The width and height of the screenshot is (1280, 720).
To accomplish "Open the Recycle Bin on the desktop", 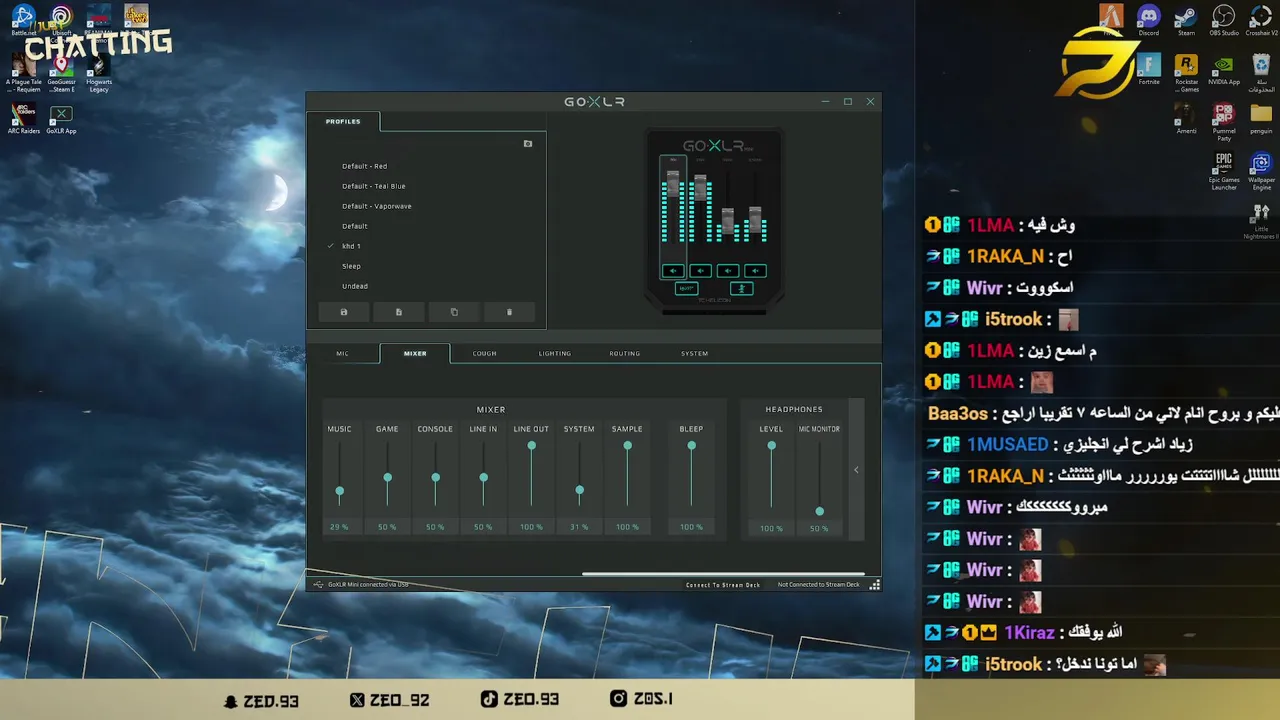I will coord(1261,72).
